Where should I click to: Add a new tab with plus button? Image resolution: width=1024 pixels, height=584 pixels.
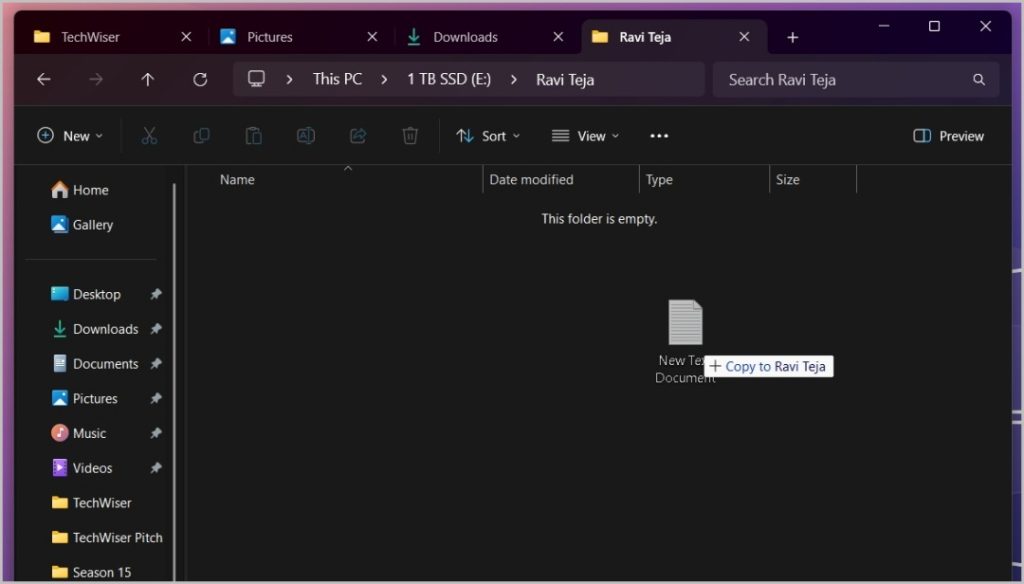pyautogui.click(x=793, y=38)
